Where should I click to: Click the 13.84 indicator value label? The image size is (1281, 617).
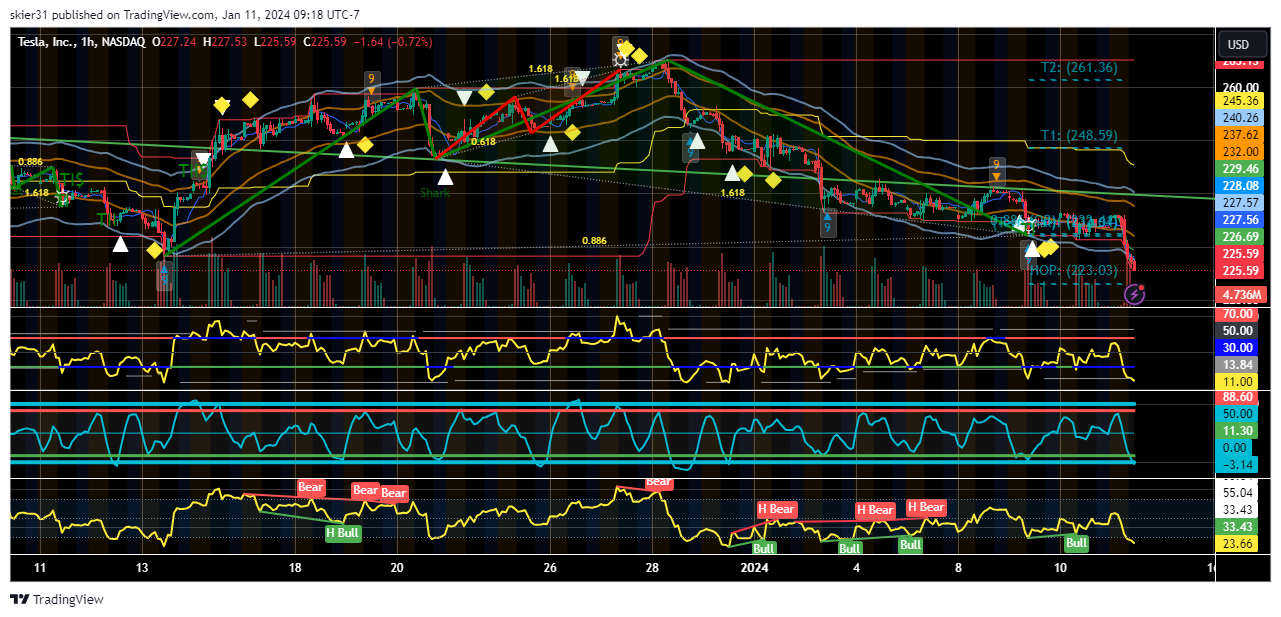[1238, 365]
